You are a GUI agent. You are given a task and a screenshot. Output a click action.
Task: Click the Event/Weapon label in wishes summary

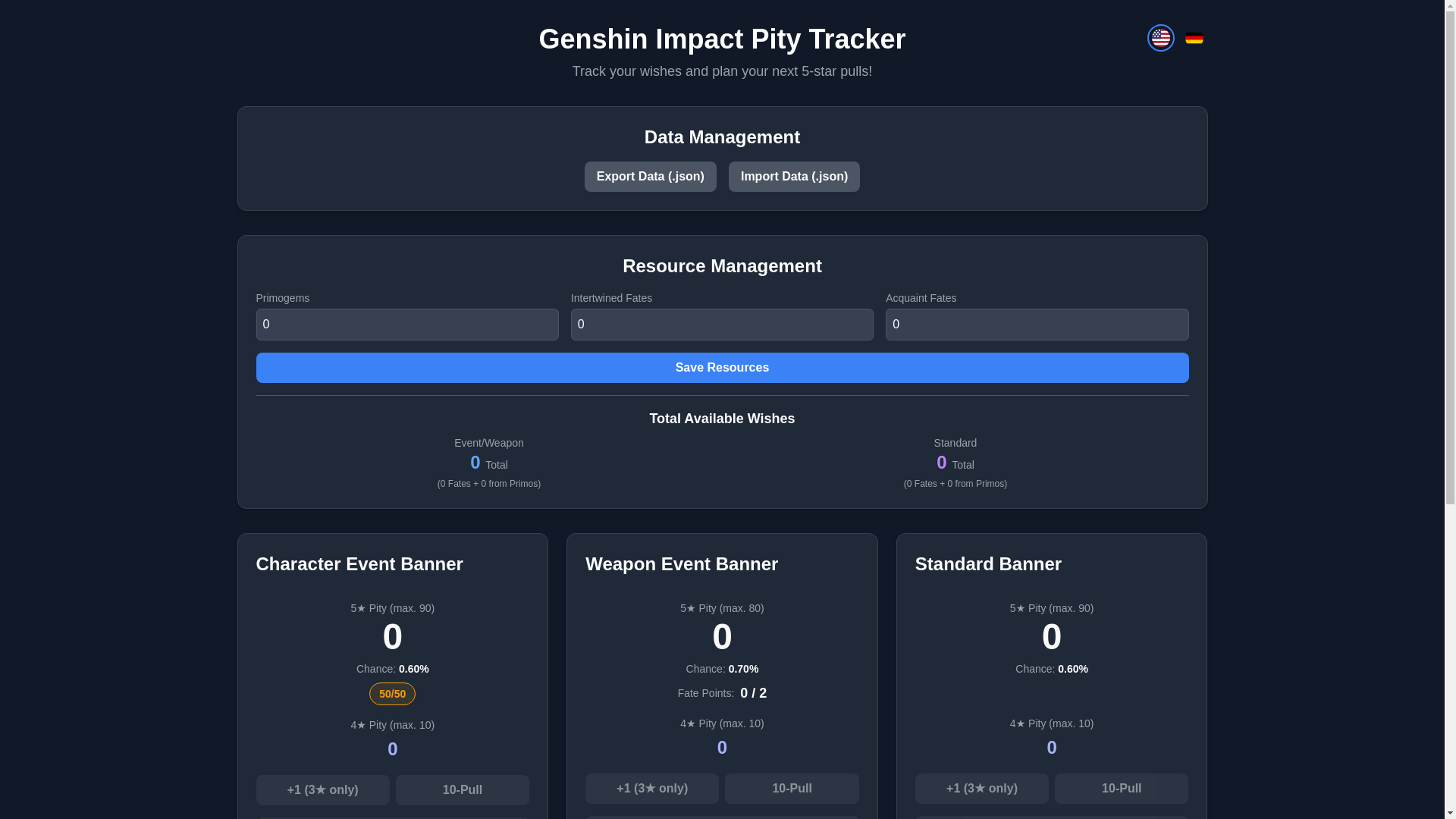click(489, 443)
